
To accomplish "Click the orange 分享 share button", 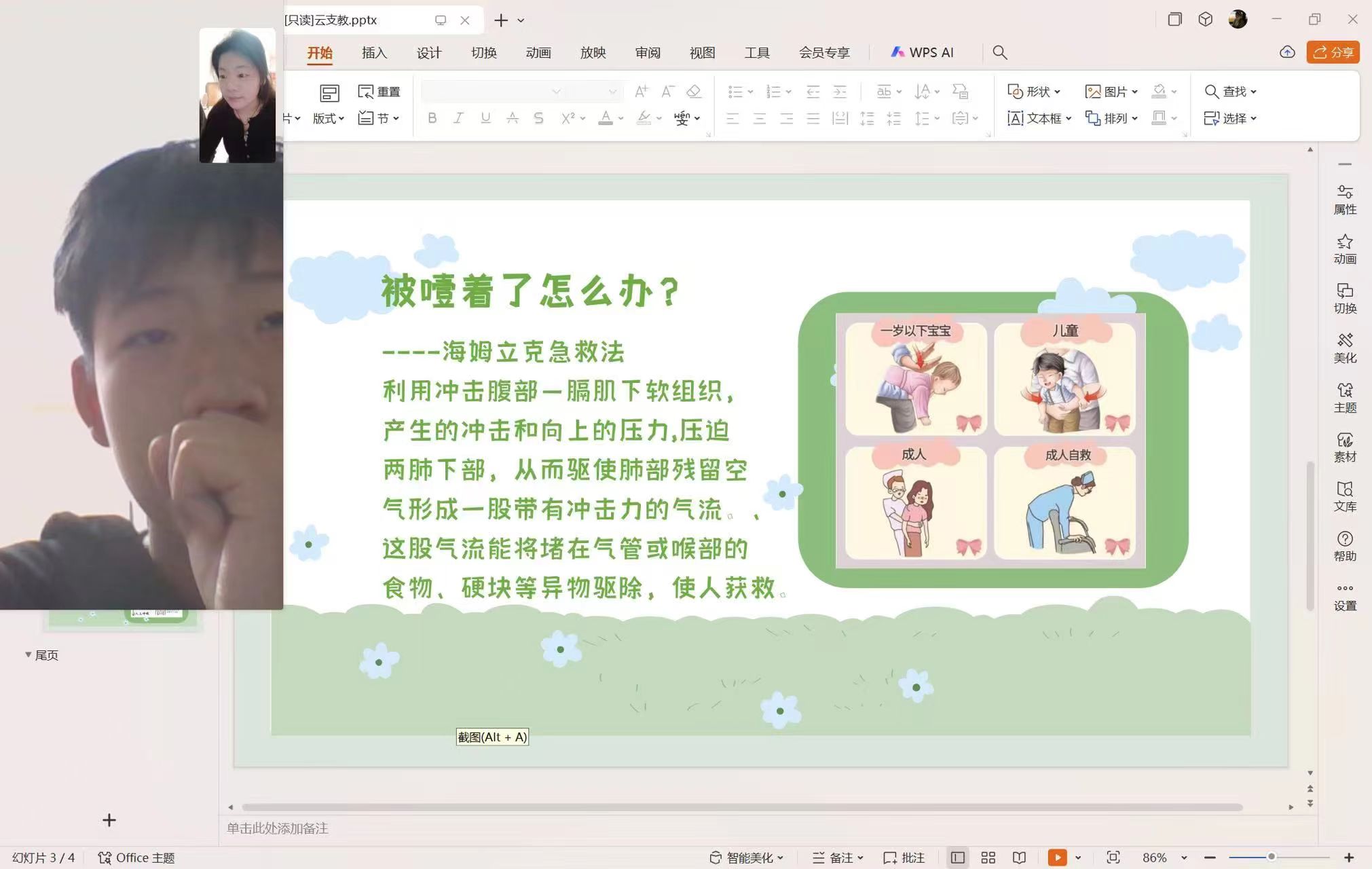I will tap(1333, 52).
